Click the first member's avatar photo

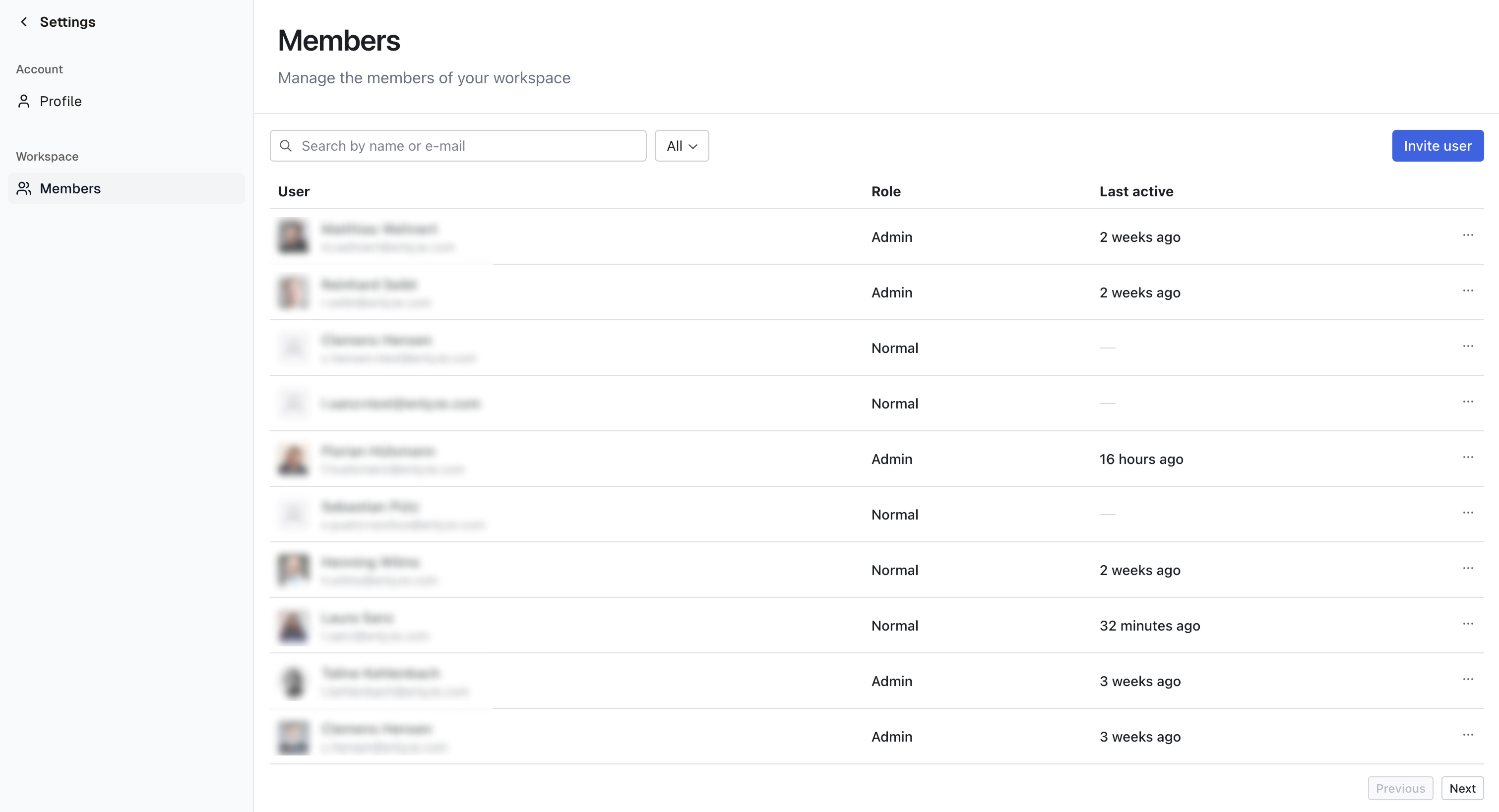pyautogui.click(x=293, y=237)
